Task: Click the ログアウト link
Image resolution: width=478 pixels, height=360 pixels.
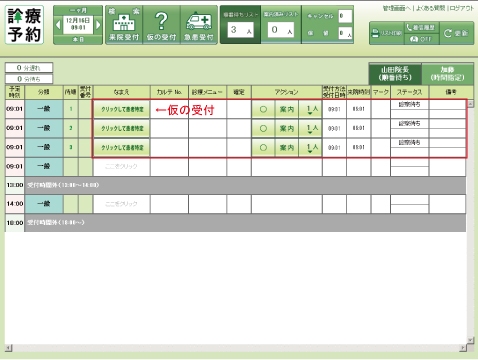Action: pos(462,8)
